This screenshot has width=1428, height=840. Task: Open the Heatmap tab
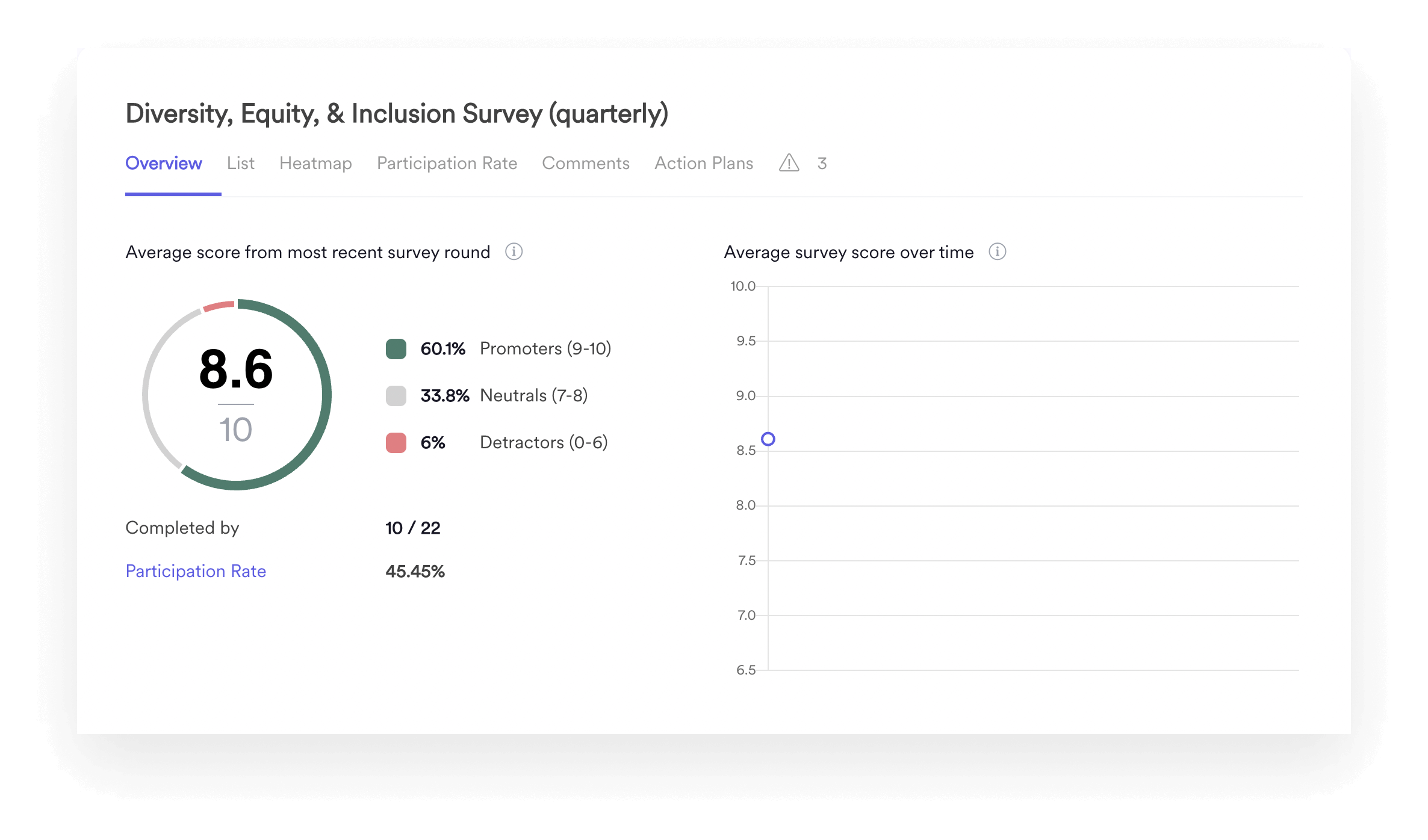click(x=315, y=163)
